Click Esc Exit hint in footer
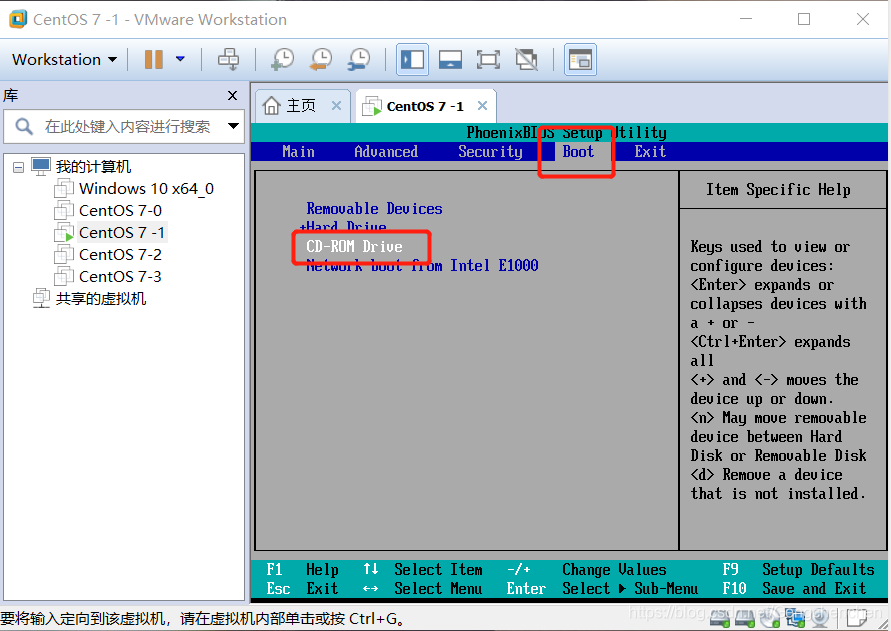 [x=302, y=588]
